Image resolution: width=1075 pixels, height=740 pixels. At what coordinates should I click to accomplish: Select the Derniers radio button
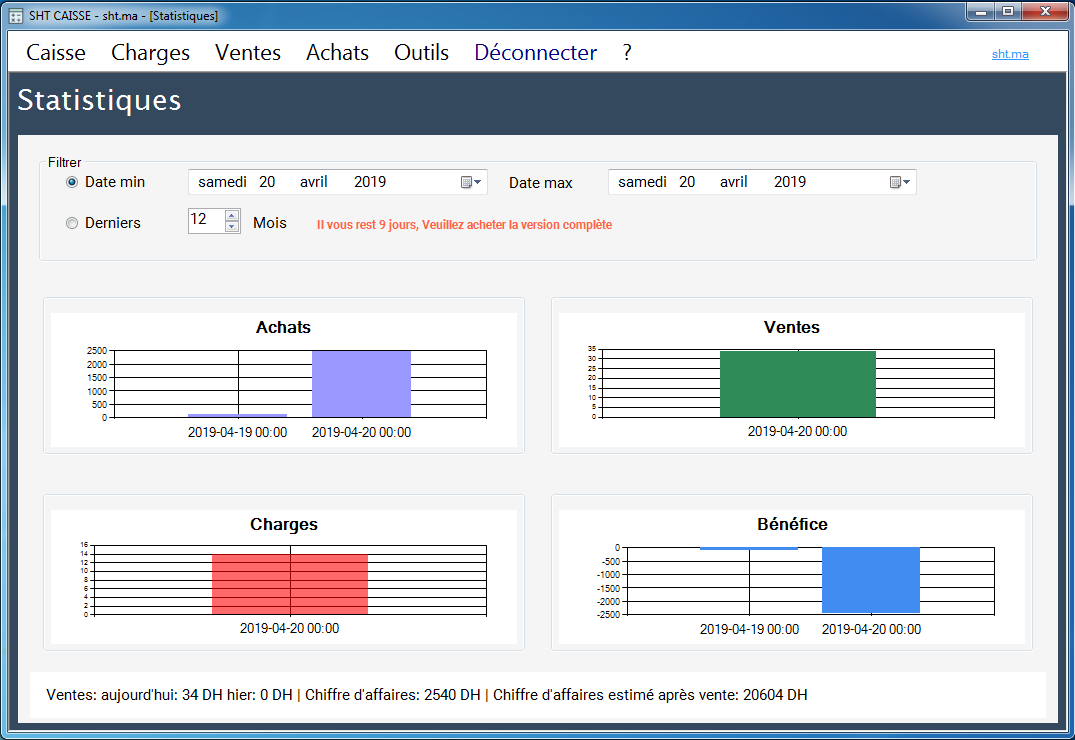click(x=72, y=223)
